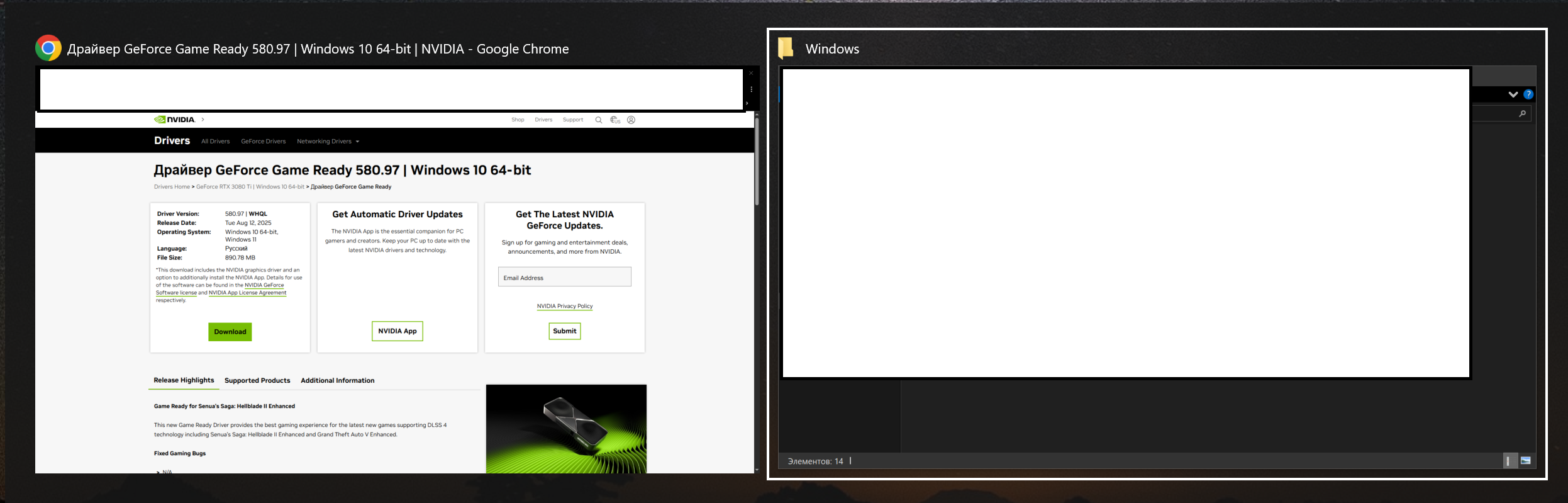This screenshot has height=503, width=1568.
Task: Switch Explorer to large thumbnails view
Action: [x=1525, y=461]
